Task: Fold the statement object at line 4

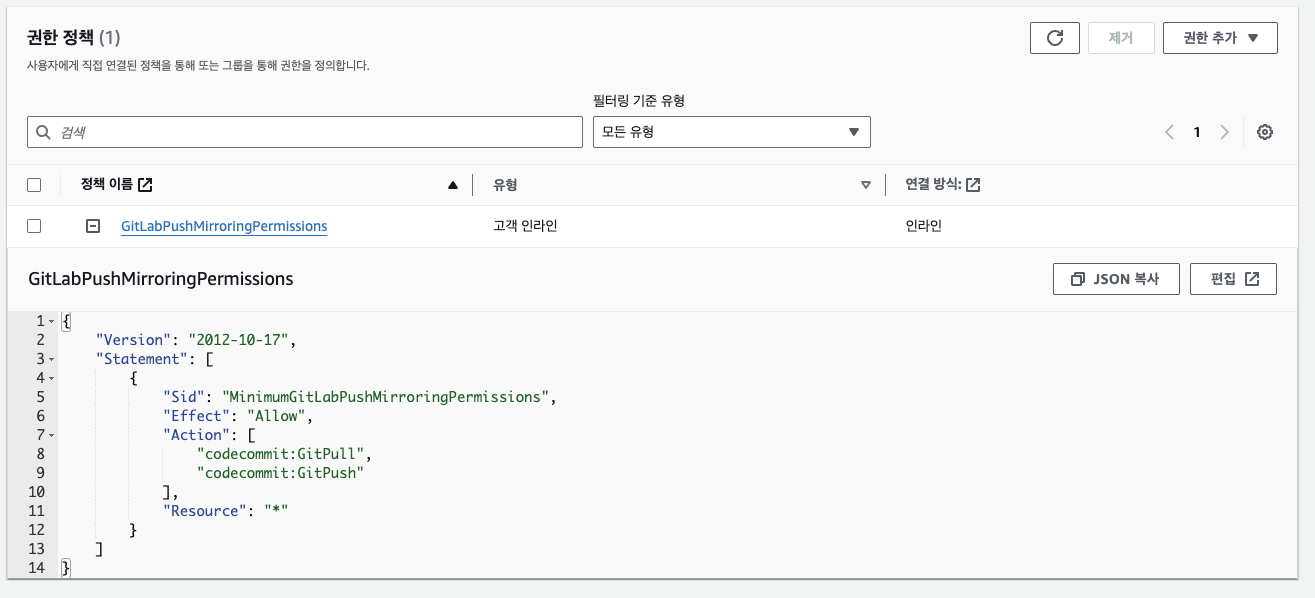Action: (51, 378)
